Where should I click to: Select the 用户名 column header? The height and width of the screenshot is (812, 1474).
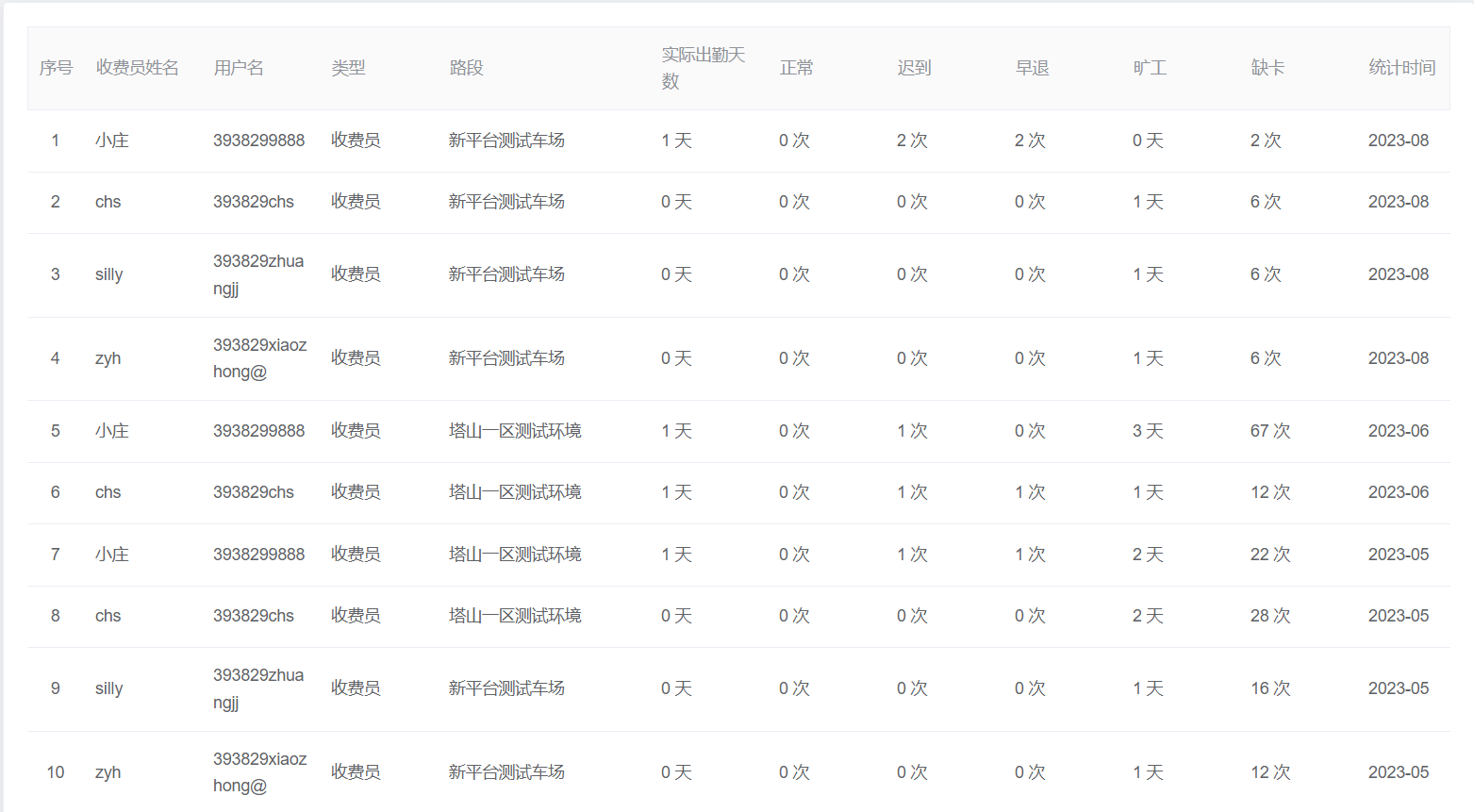point(239,68)
